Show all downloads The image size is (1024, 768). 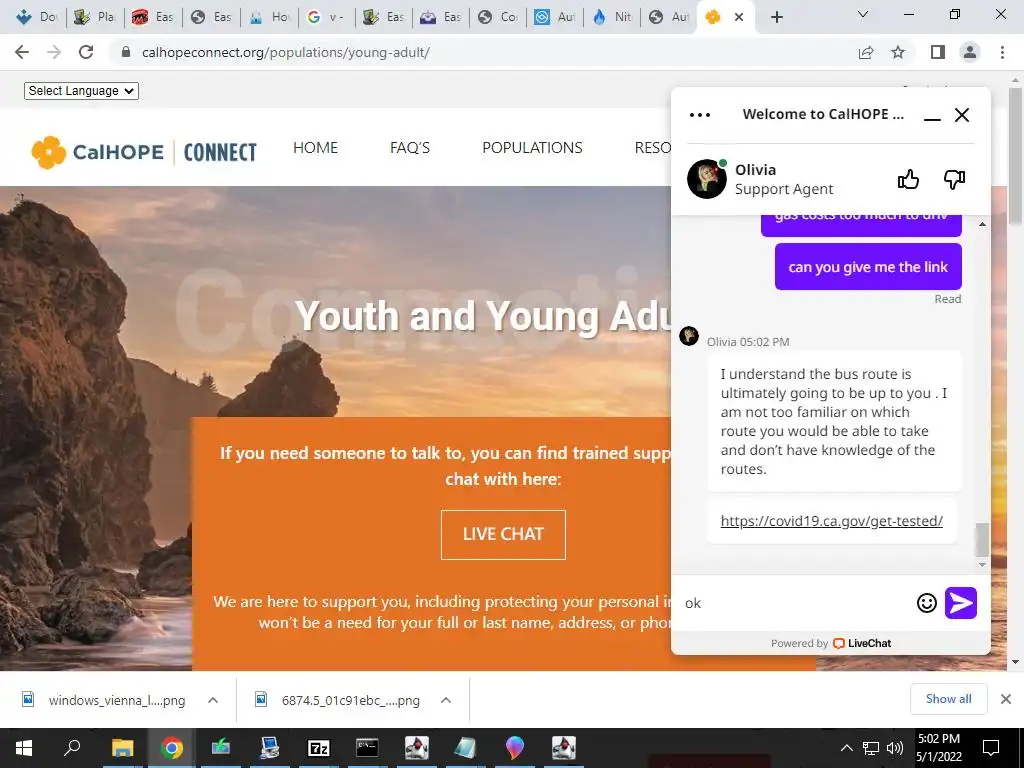[948, 699]
